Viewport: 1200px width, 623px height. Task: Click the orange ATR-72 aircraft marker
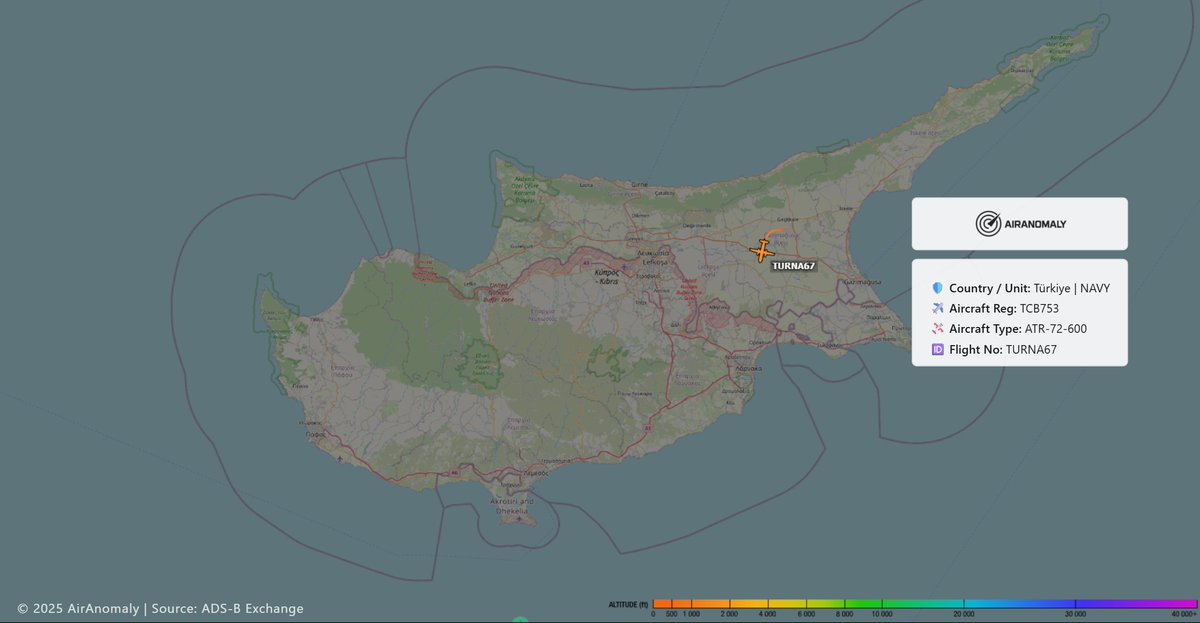pos(763,251)
